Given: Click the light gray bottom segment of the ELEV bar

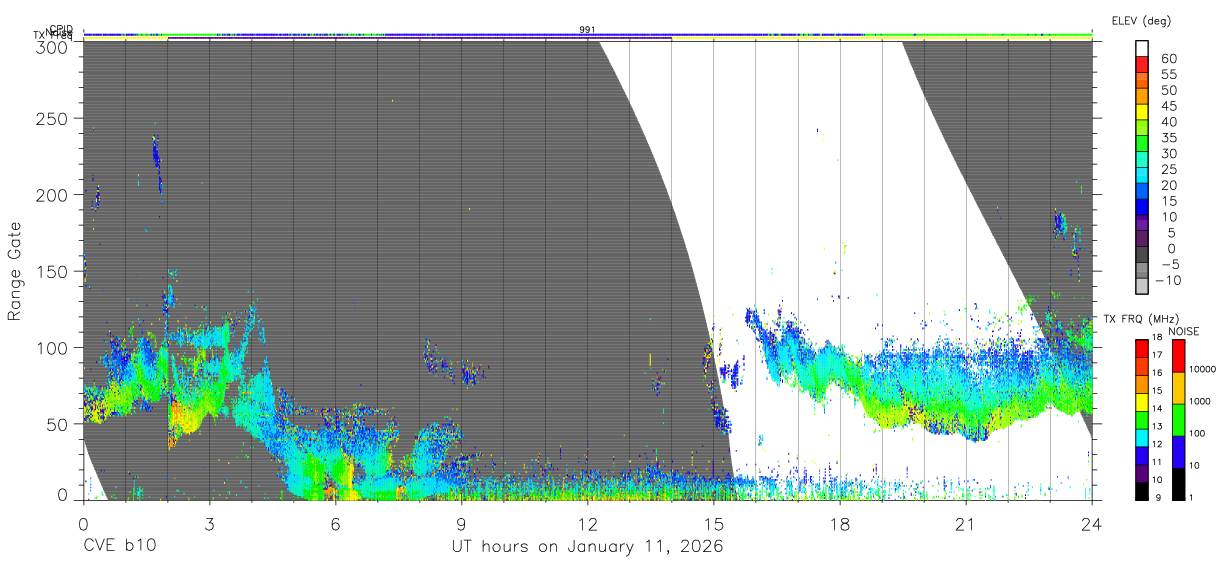Looking at the screenshot, I should 1142,287.
